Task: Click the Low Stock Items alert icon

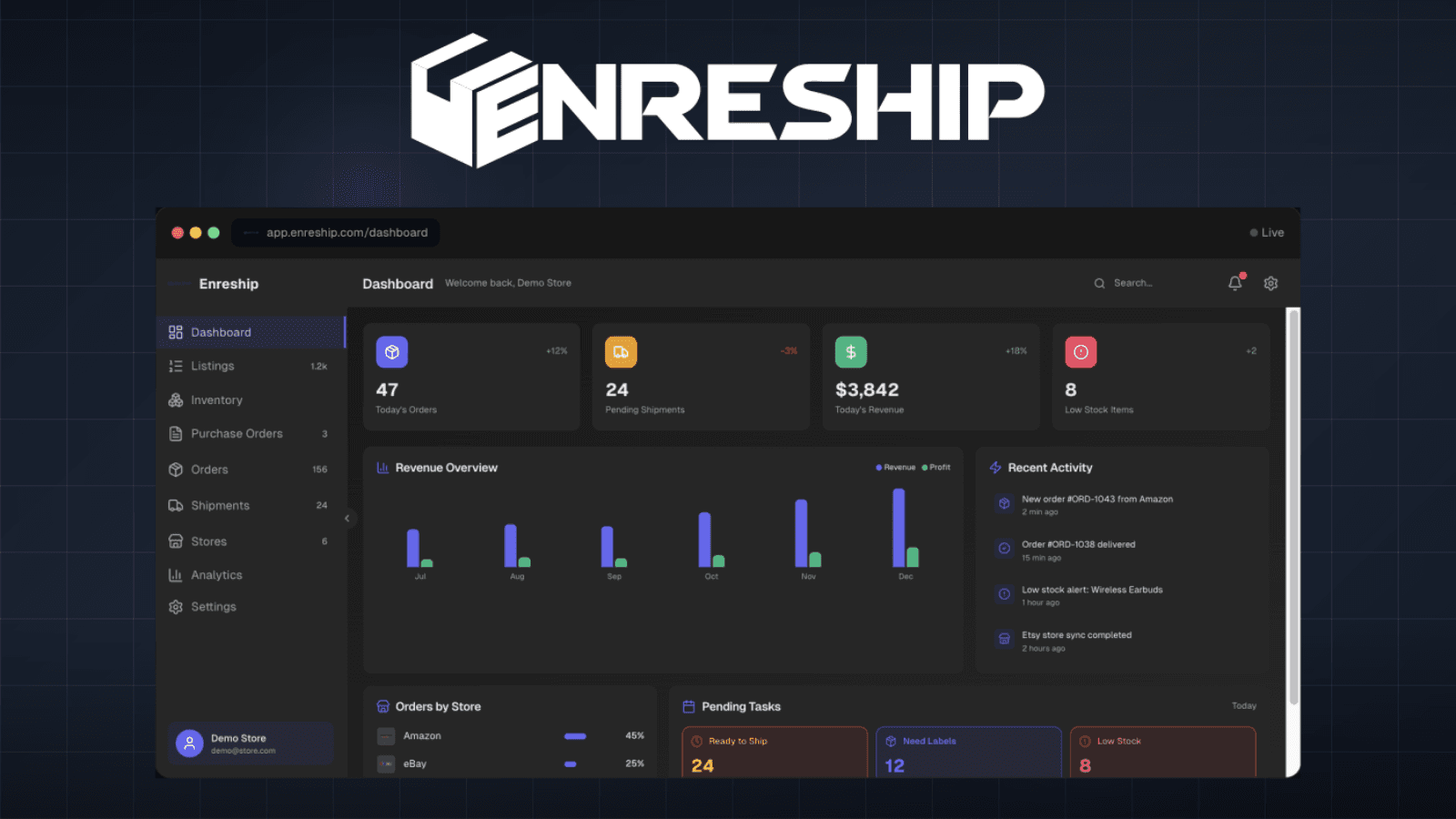Action: [x=1081, y=352]
